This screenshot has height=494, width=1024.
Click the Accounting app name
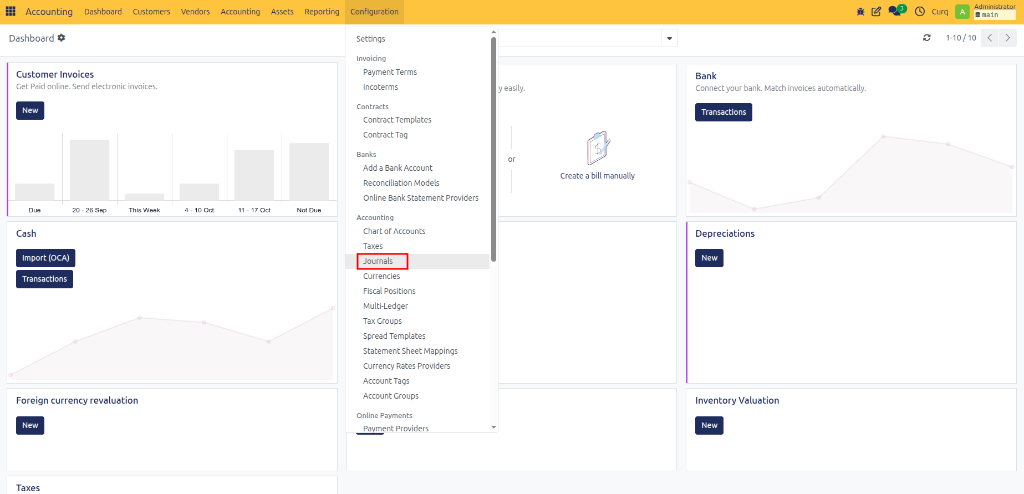tap(49, 12)
